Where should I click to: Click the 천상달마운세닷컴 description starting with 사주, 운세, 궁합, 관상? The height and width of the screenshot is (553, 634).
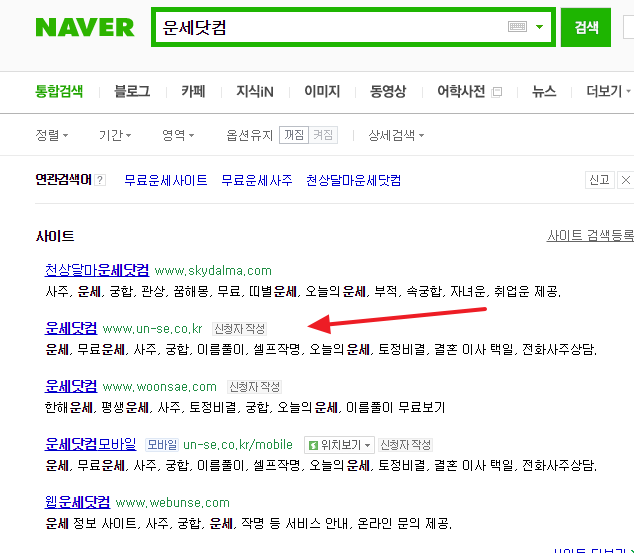click(x=303, y=291)
